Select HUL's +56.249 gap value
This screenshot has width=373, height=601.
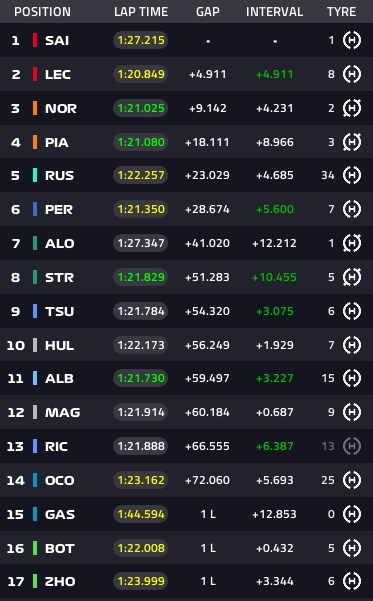click(207, 345)
